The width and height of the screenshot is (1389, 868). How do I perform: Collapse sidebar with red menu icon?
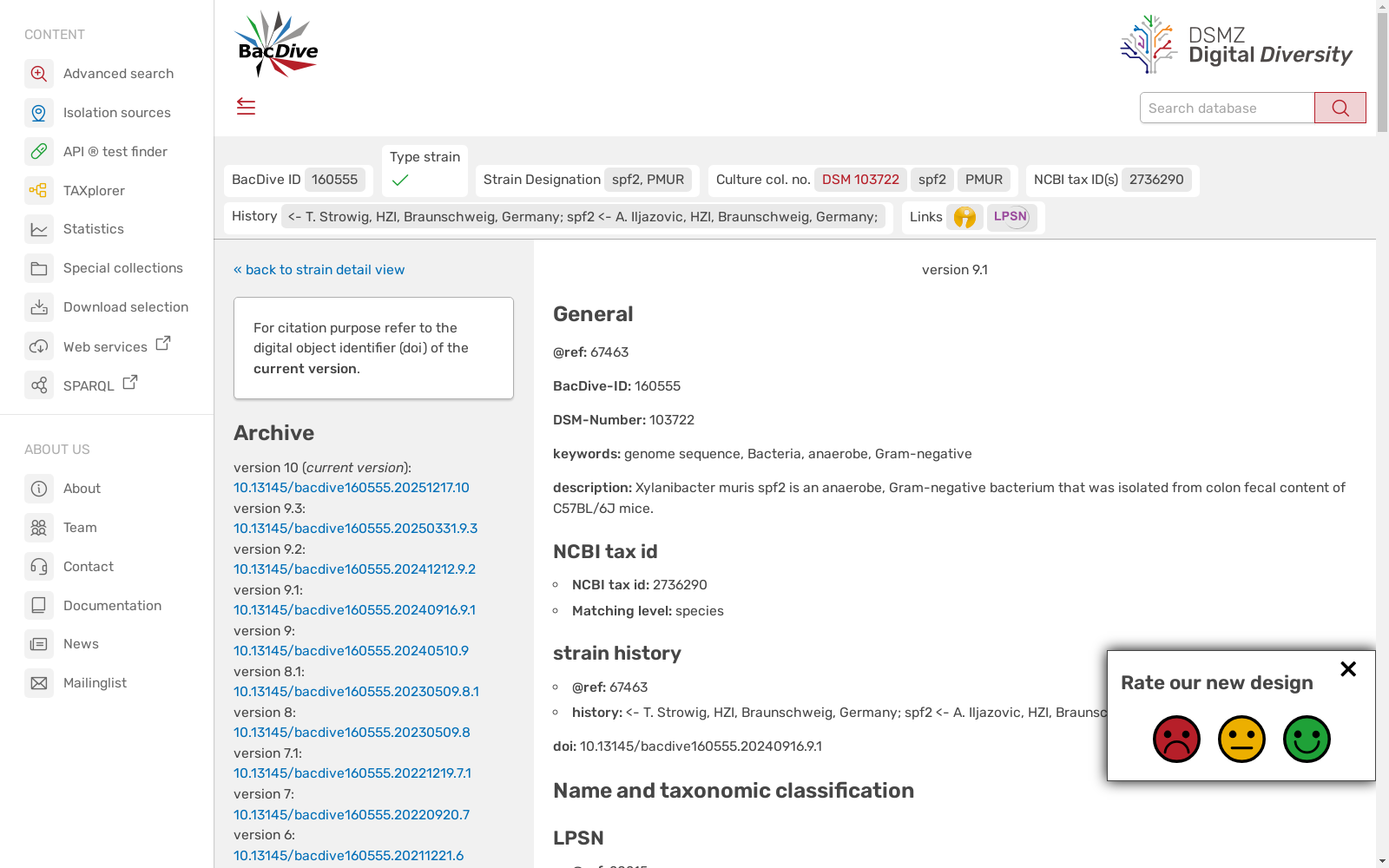pos(246,107)
